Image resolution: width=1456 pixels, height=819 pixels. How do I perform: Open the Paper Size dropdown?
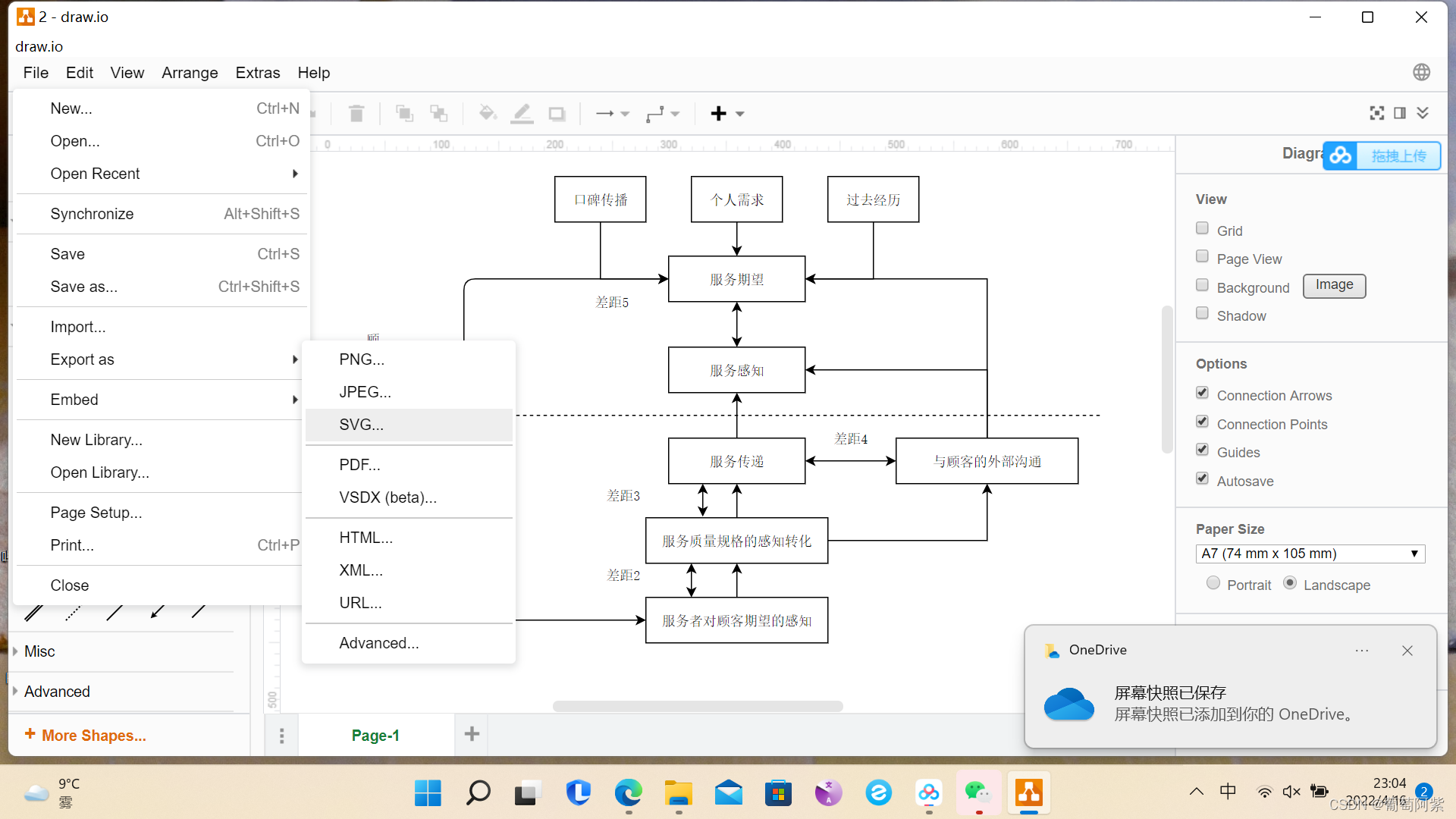click(x=1310, y=554)
